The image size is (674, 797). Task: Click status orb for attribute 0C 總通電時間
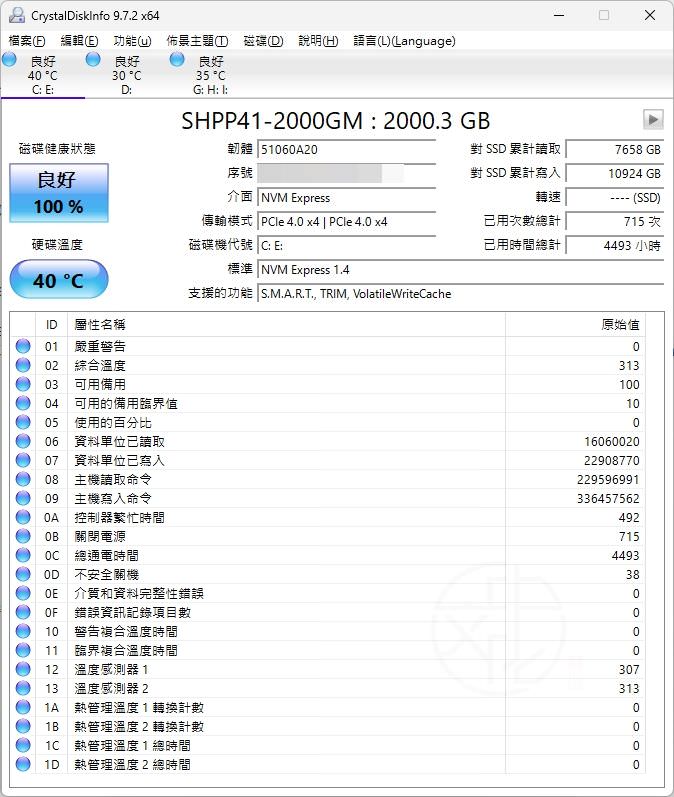click(x=23, y=555)
